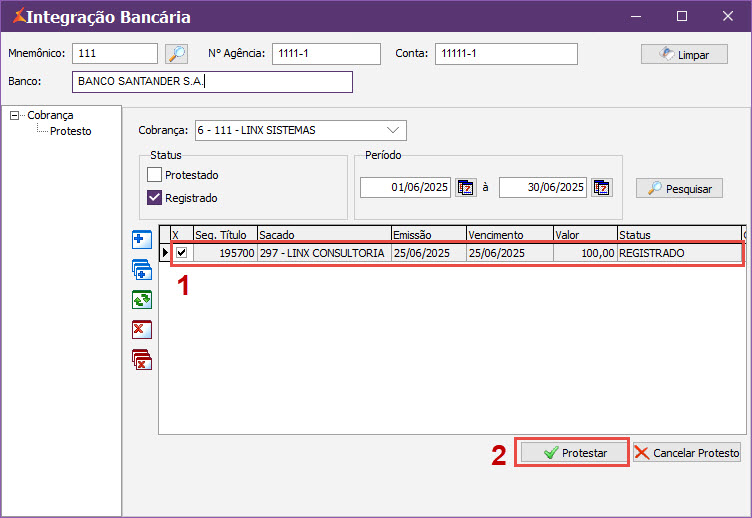The width and height of the screenshot is (752, 518).
Task: Click the Emissão column header
Action: pyautogui.click(x=429, y=235)
